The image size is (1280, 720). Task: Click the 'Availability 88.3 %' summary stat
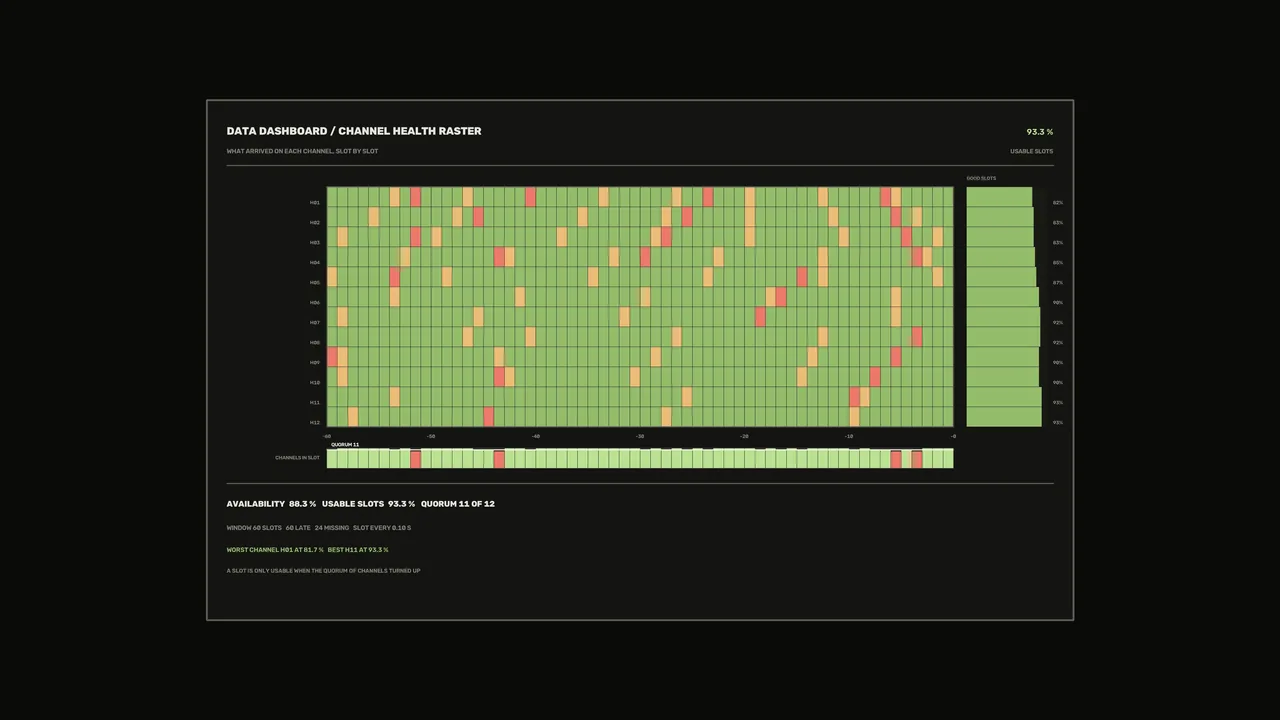[271, 504]
